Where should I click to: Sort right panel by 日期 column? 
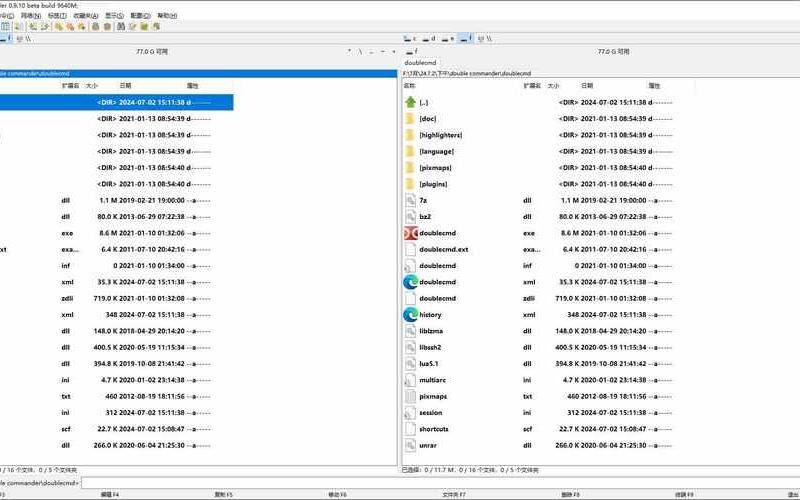(x=587, y=86)
